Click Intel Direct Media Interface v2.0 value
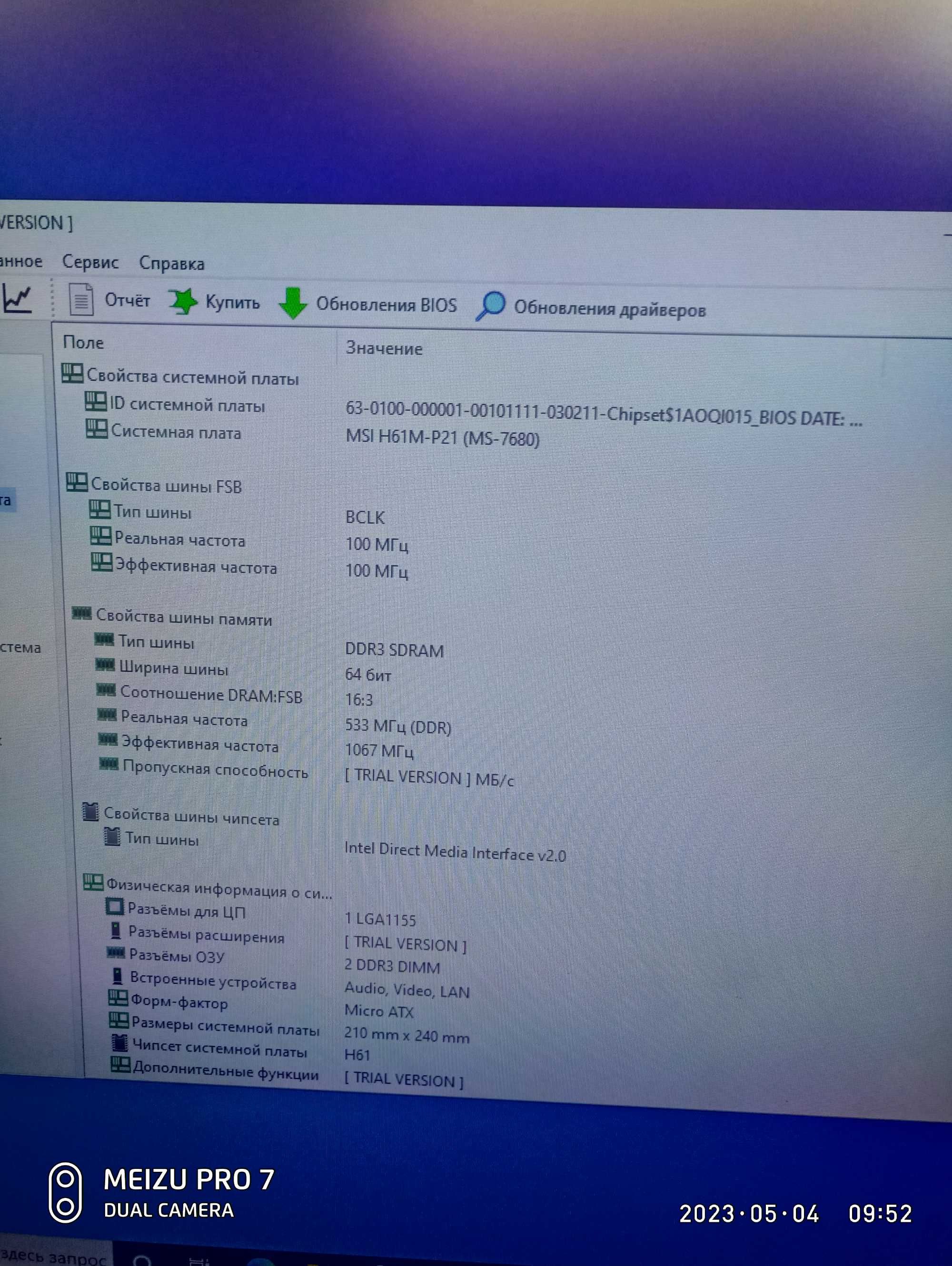This screenshot has height=1266, width=952. coord(455,852)
